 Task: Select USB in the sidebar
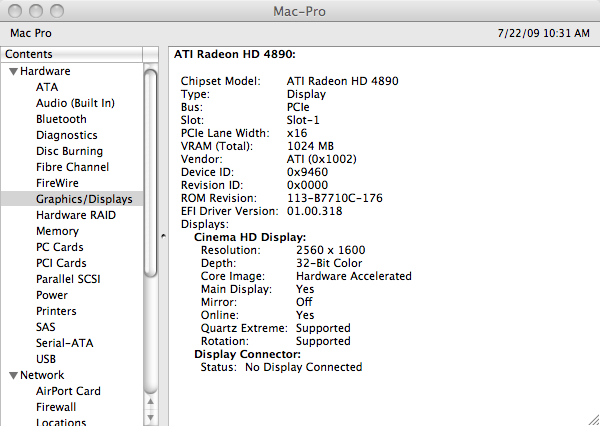tap(46, 359)
